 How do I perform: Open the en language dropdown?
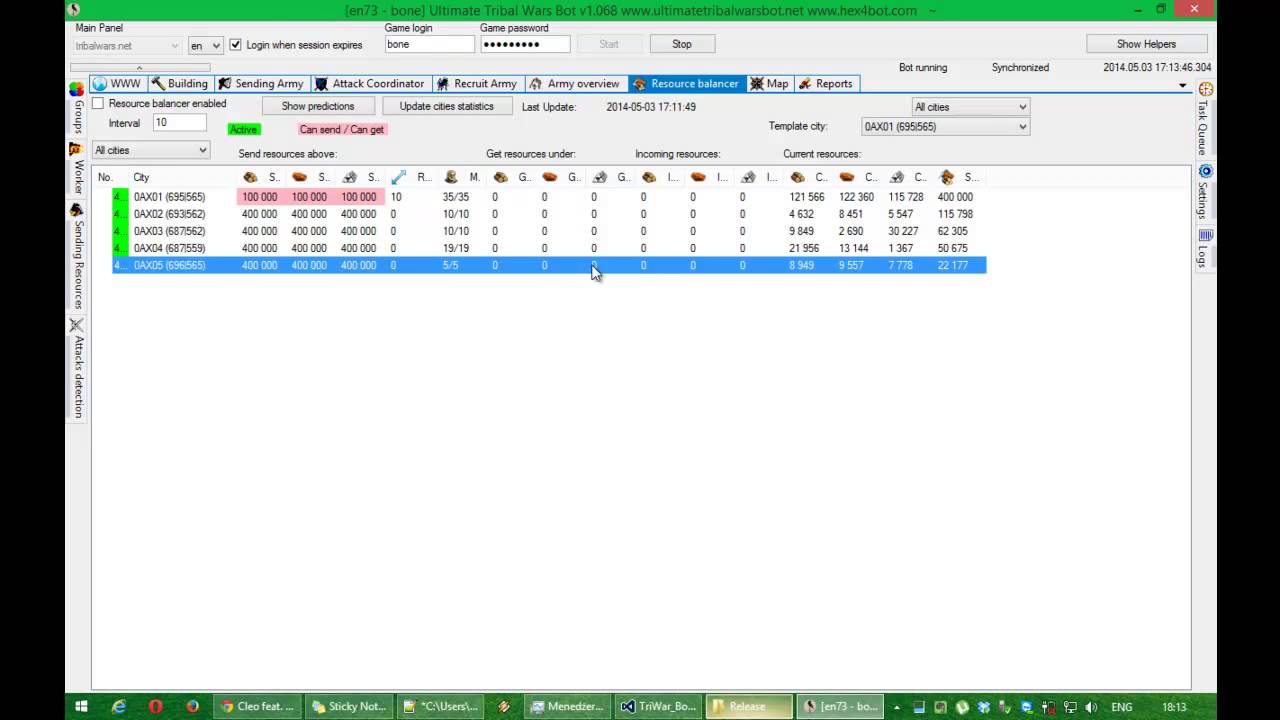tap(205, 46)
